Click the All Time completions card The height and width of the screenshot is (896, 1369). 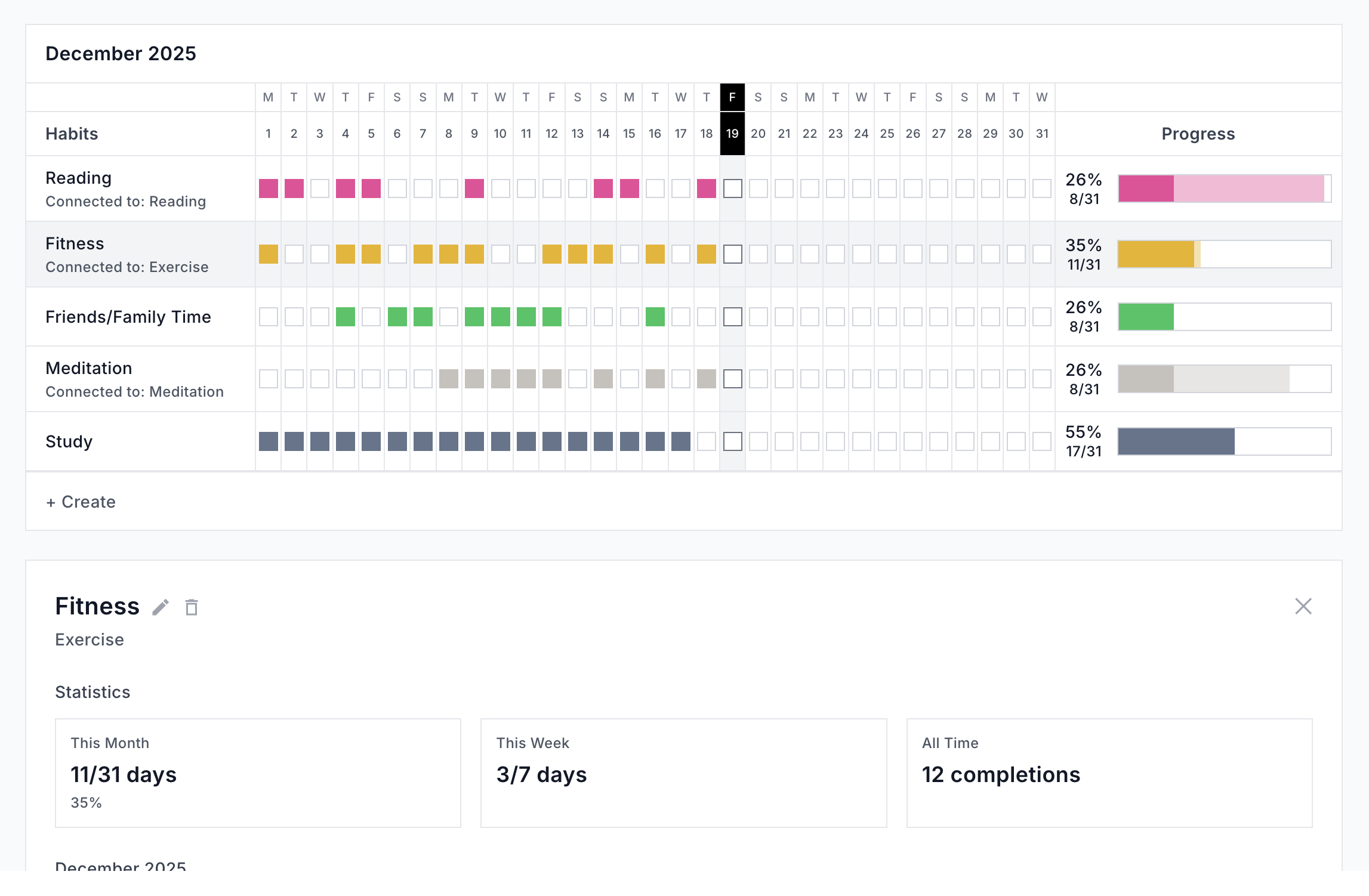(1109, 773)
